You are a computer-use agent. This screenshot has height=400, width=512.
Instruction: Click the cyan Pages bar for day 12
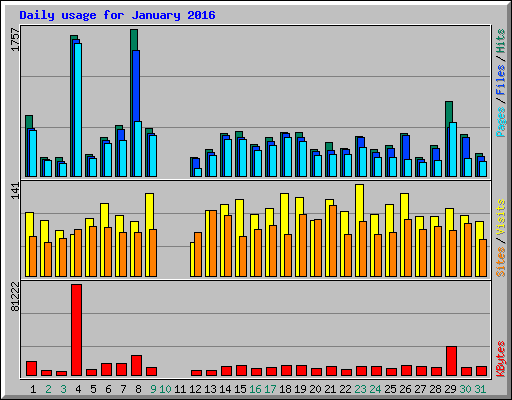[x=198, y=172]
